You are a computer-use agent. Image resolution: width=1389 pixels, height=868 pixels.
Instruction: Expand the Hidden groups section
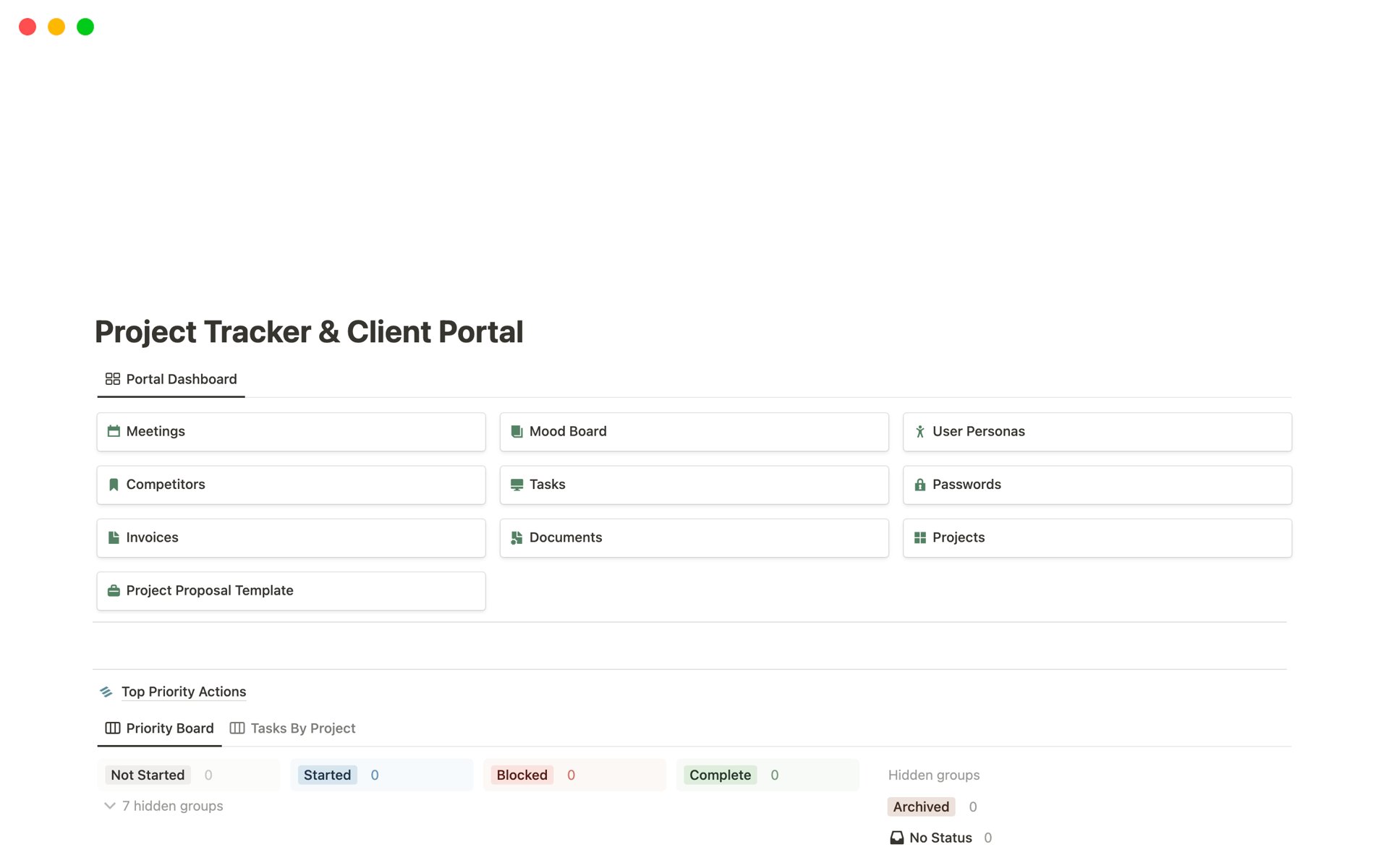click(934, 774)
